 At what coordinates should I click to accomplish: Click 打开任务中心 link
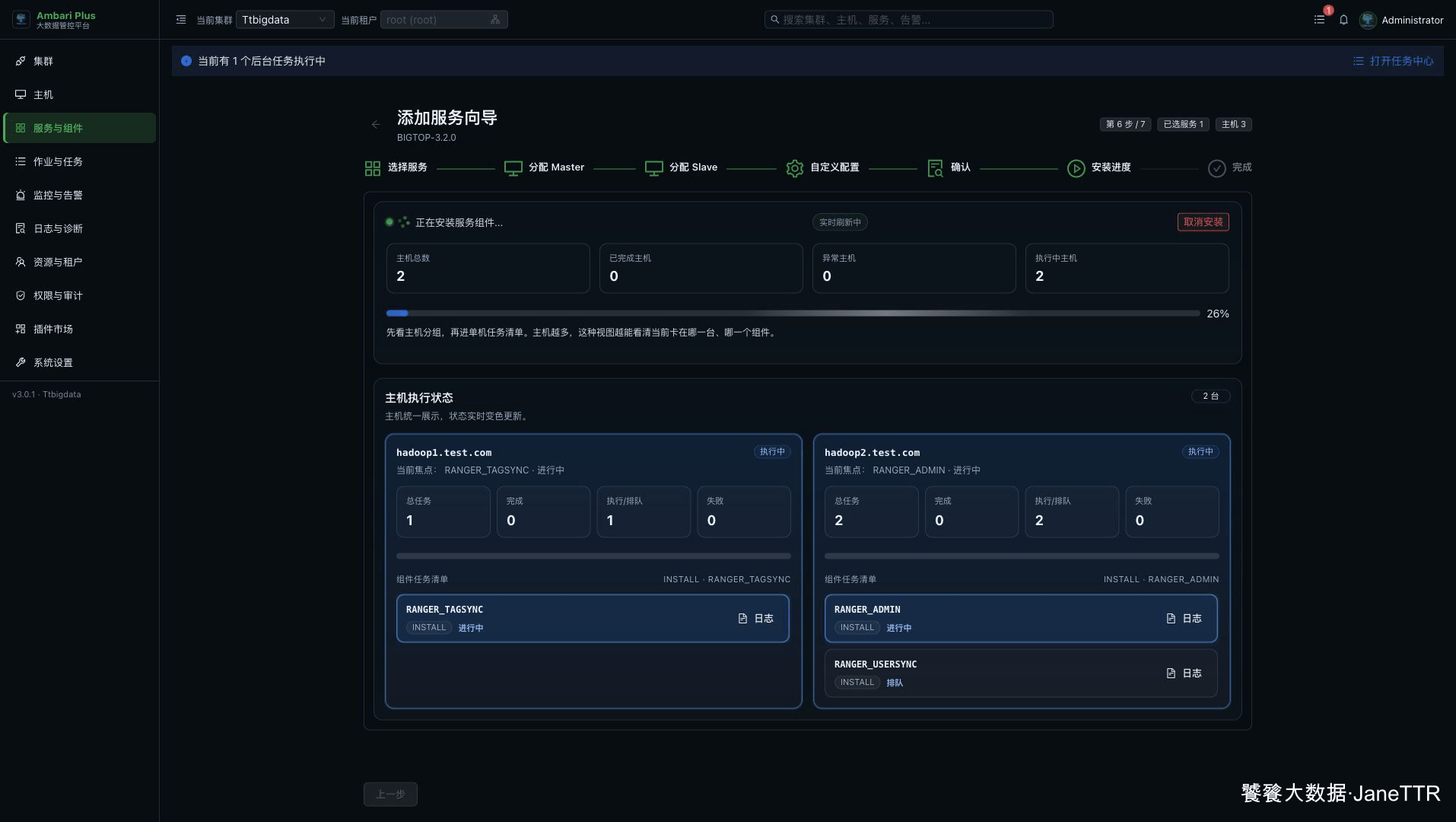[1393, 61]
